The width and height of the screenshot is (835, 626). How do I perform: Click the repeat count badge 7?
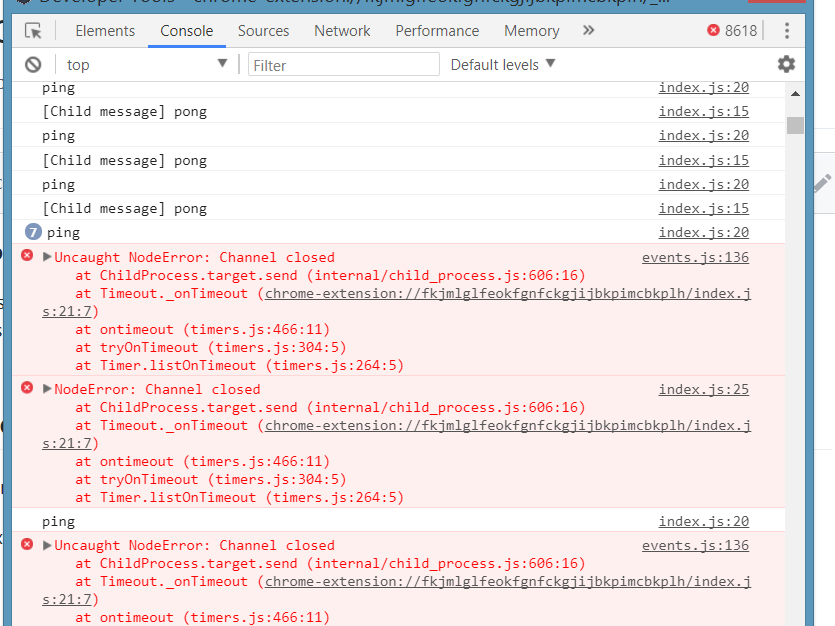pos(33,232)
